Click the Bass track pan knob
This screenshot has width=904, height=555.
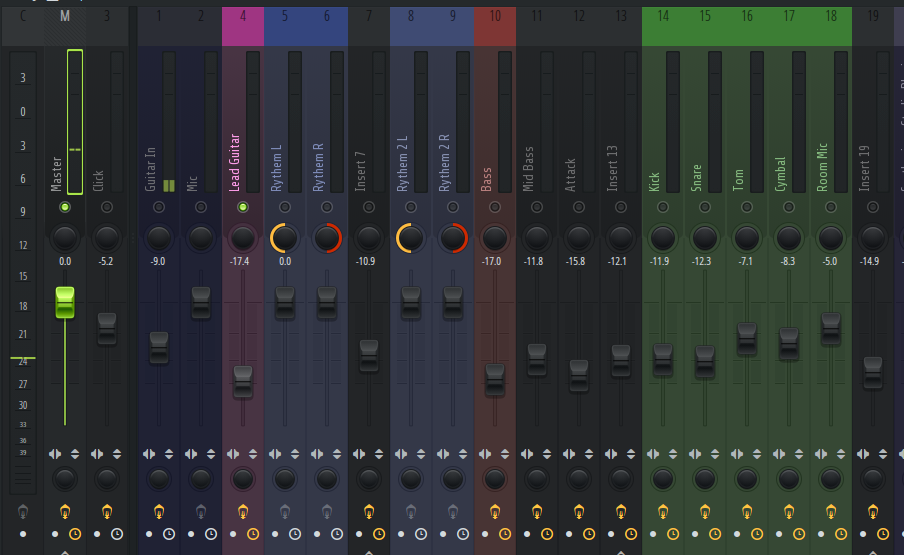pyautogui.click(x=494, y=238)
